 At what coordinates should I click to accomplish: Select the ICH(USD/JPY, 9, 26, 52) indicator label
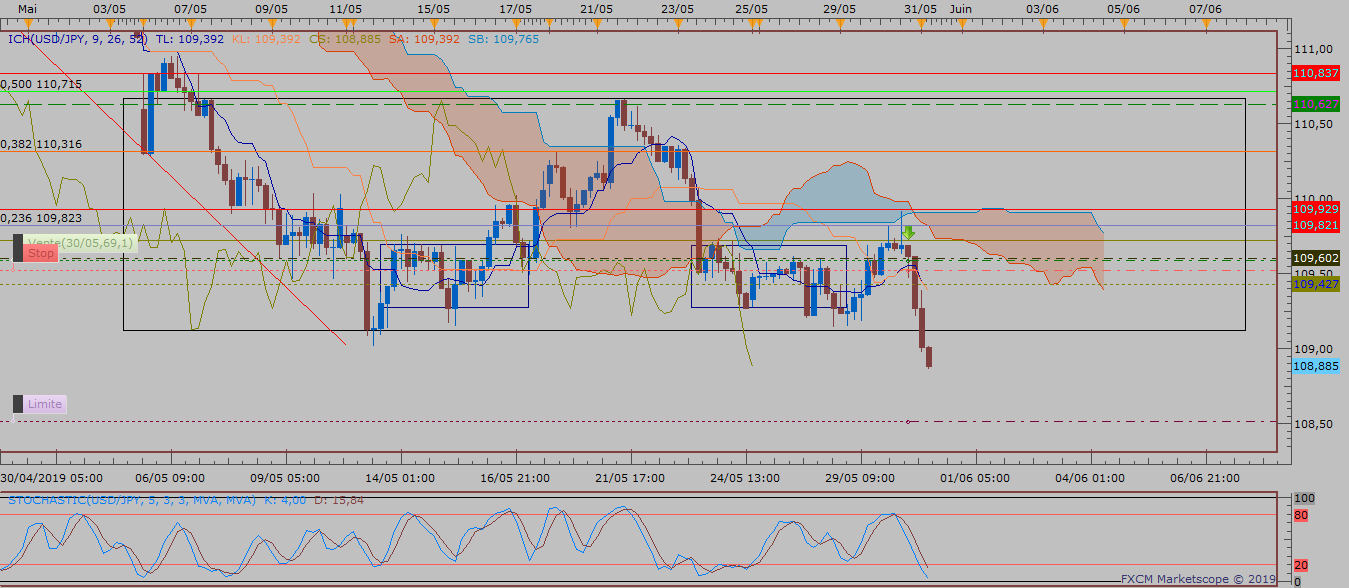point(79,39)
